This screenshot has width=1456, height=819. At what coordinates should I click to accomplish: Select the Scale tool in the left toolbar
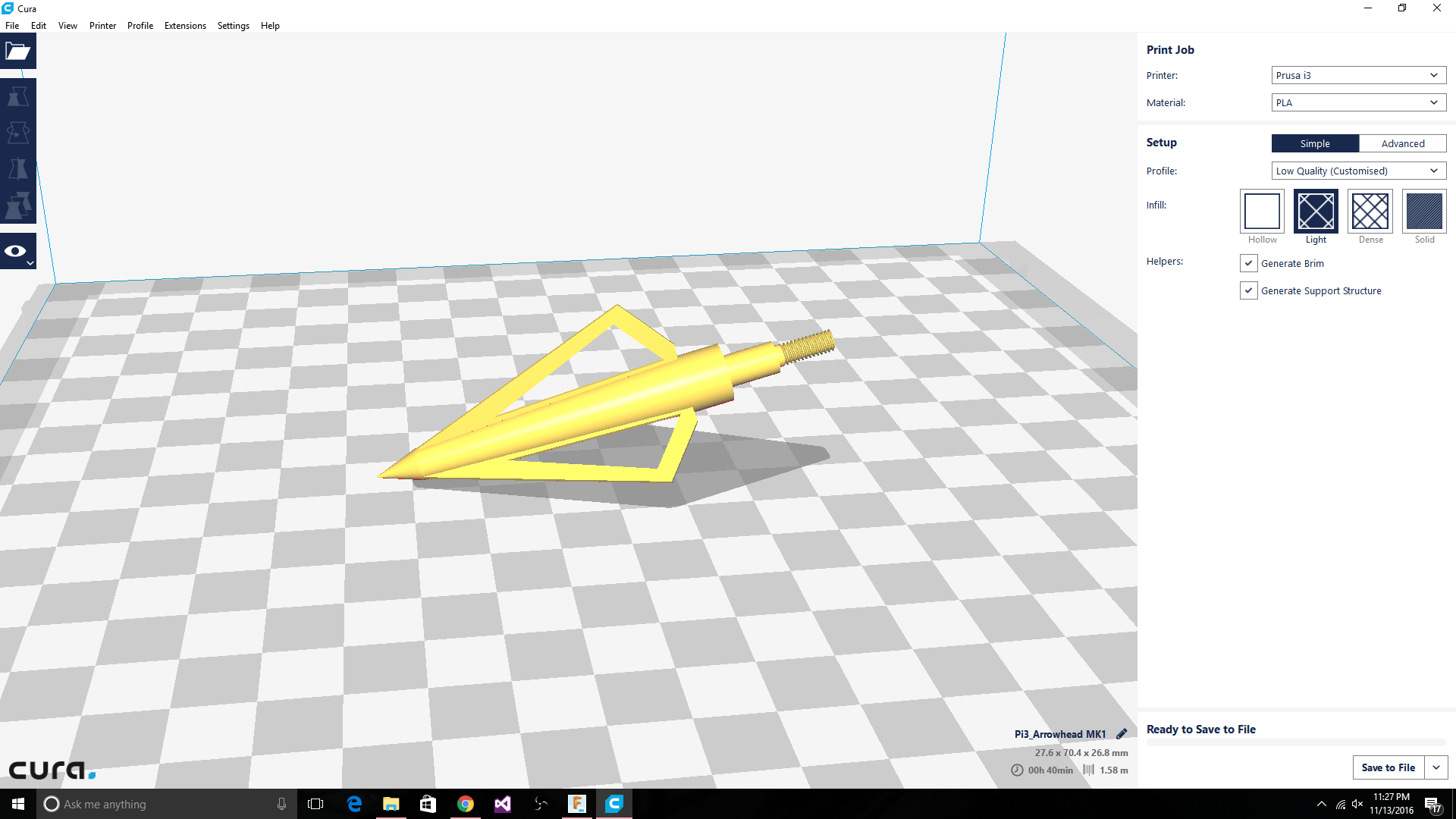point(17,97)
